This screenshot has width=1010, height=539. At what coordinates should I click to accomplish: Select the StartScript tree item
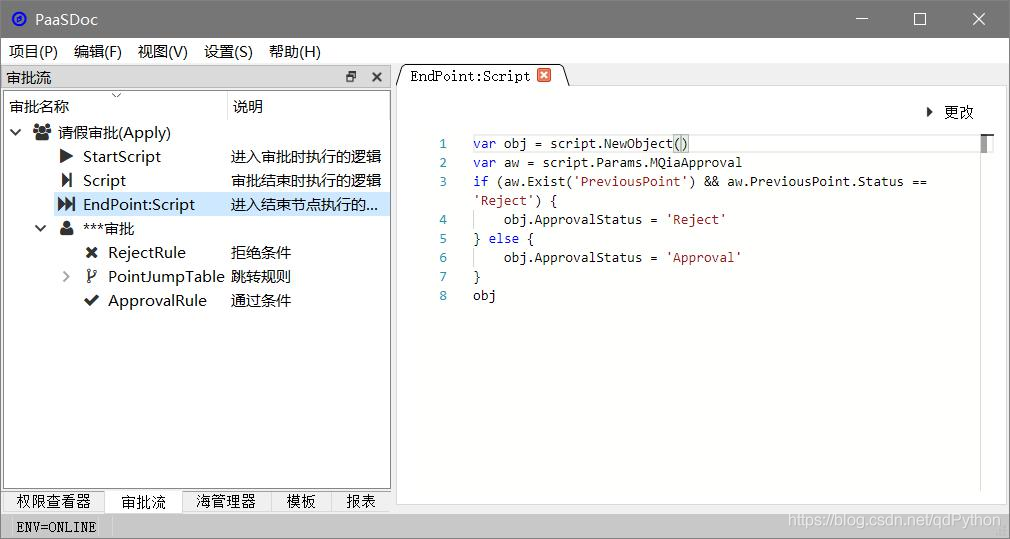click(122, 156)
